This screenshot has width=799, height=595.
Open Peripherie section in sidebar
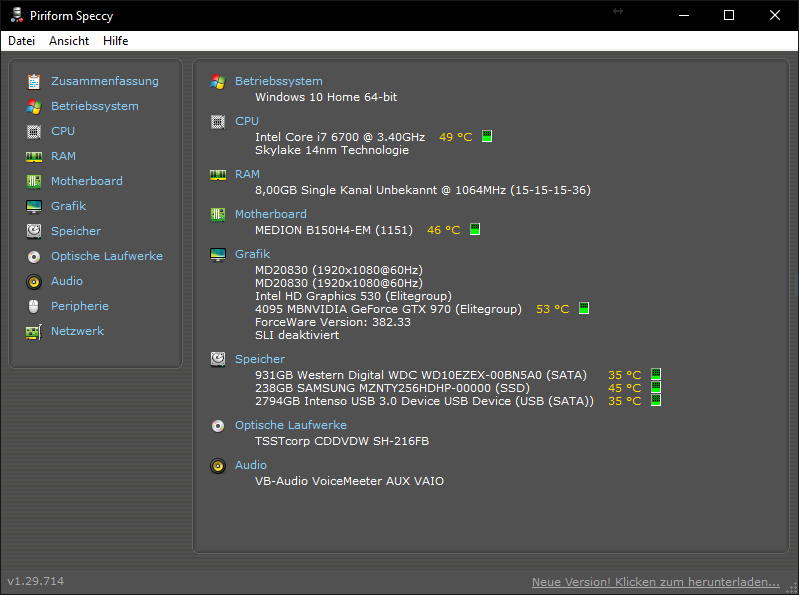80,306
